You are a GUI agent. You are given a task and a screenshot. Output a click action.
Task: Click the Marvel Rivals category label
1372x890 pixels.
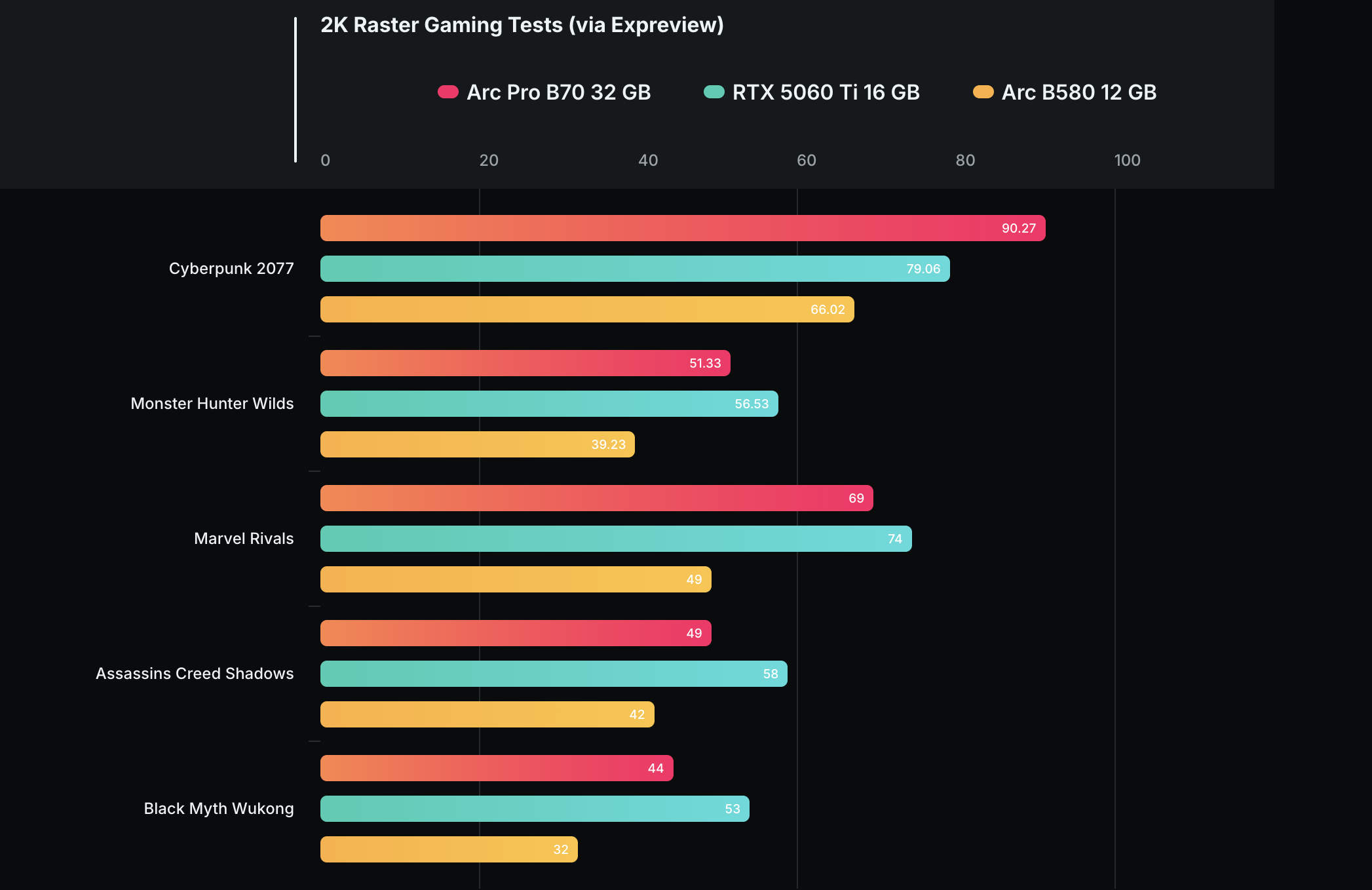pyautogui.click(x=244, y=539)
